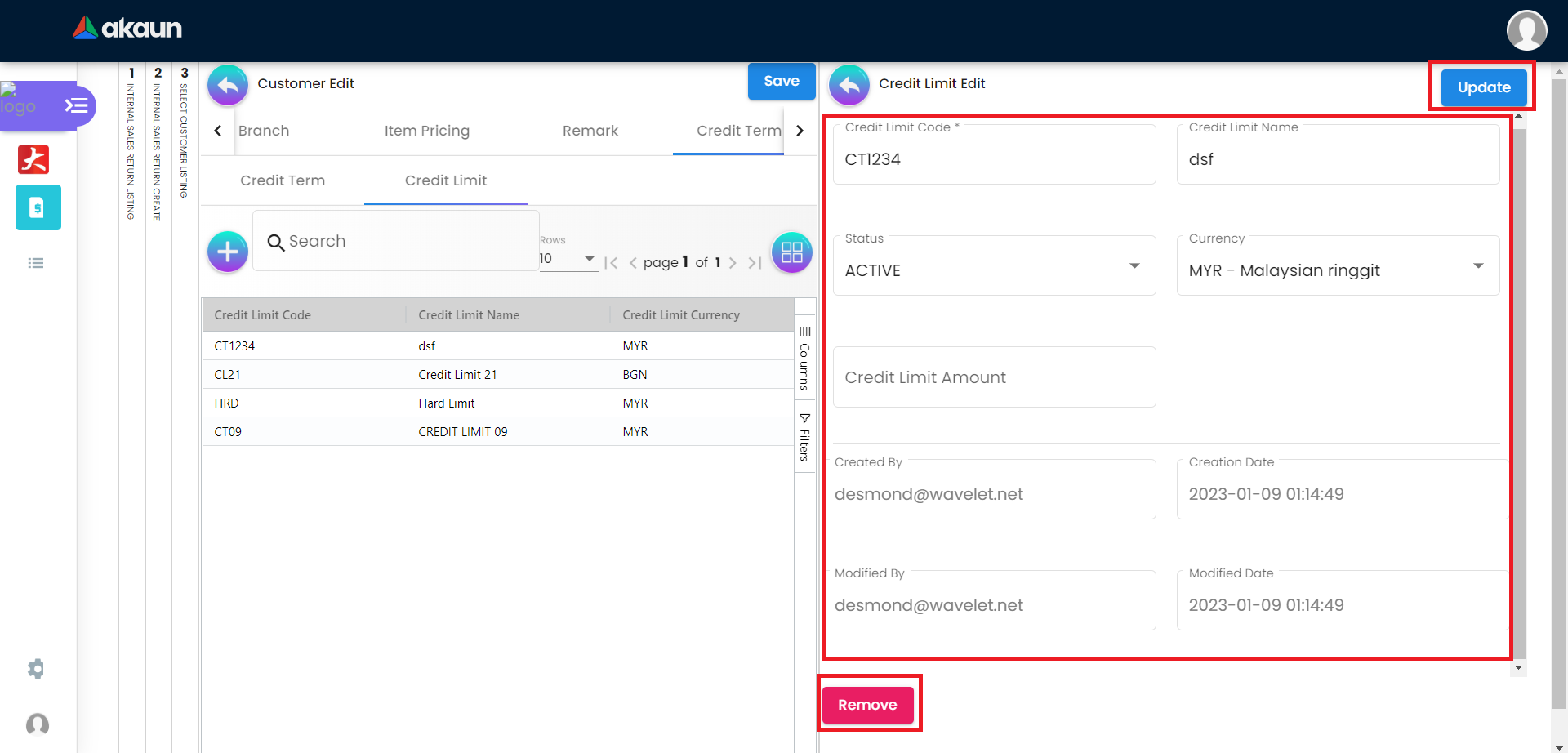Click the blue plus add credit limit icon
Viewport: 1568px width, 753px height.
click(x=228, y=252)
